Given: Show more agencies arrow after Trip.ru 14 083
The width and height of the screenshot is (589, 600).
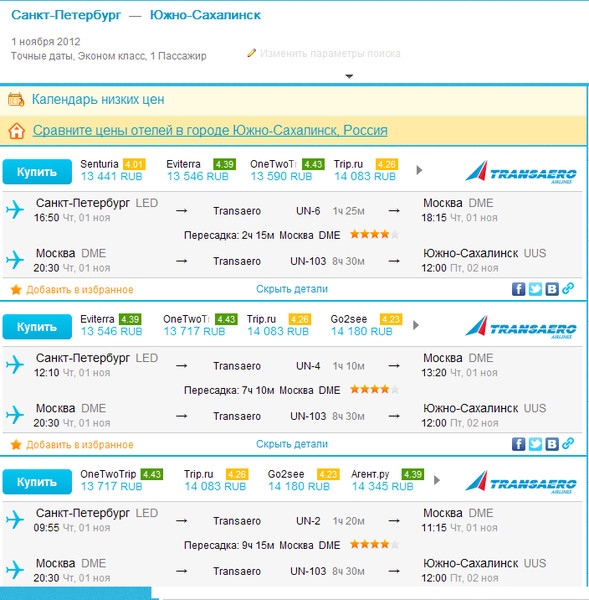Looking at the screenshot, I should coord(419,170).
